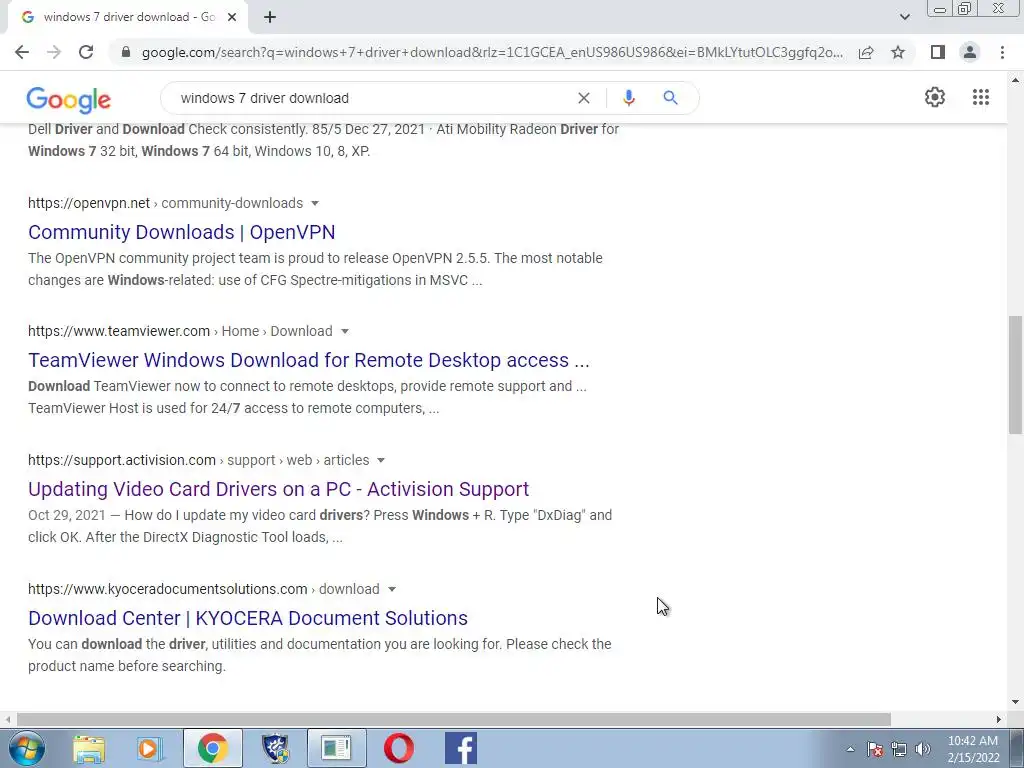Open TeamViewer Windows Download result
Viewport: 1024px width, 768px height.
(309, 360)
